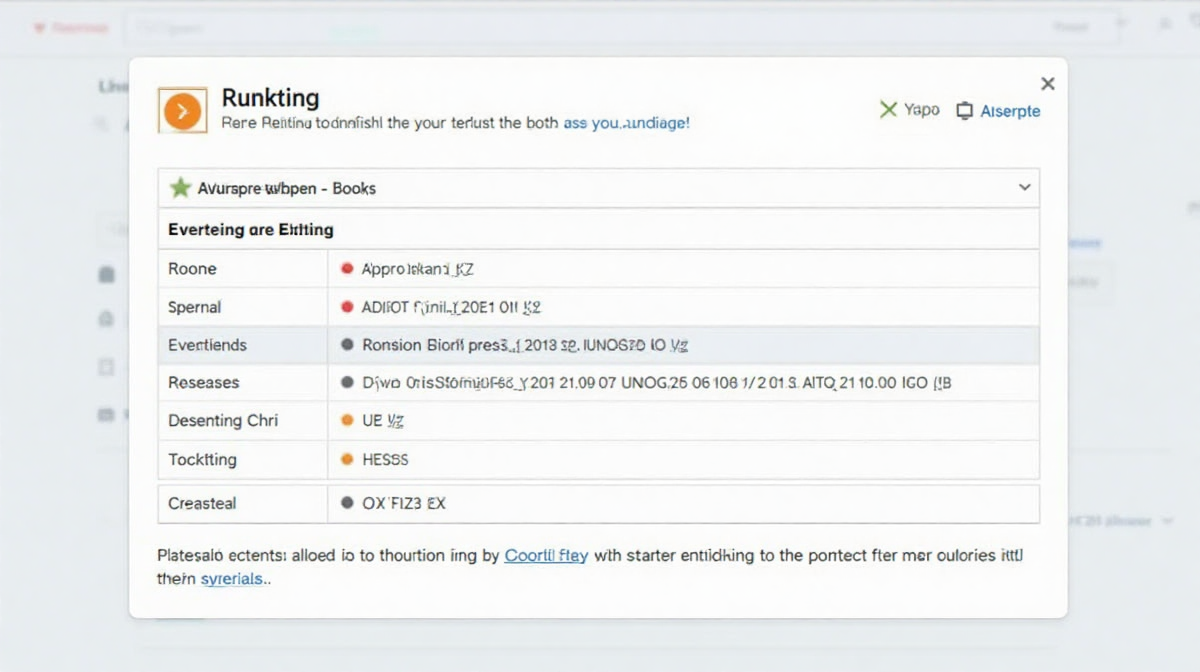Click the 'Appro lskani KZ' value
Screen dimensions: 1200x672
pyautogui.click(x=417, y=269)
